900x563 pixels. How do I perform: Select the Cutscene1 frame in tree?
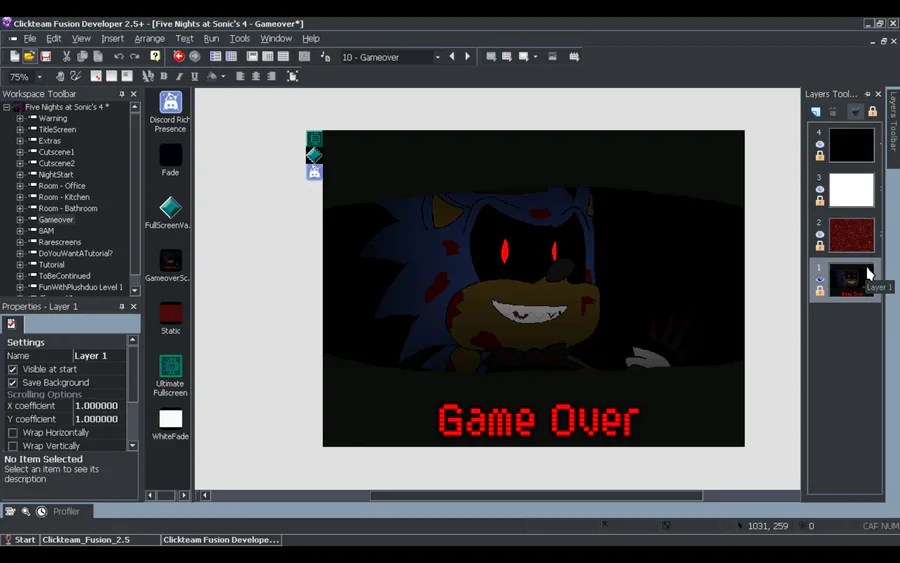(x=56, y=152)
